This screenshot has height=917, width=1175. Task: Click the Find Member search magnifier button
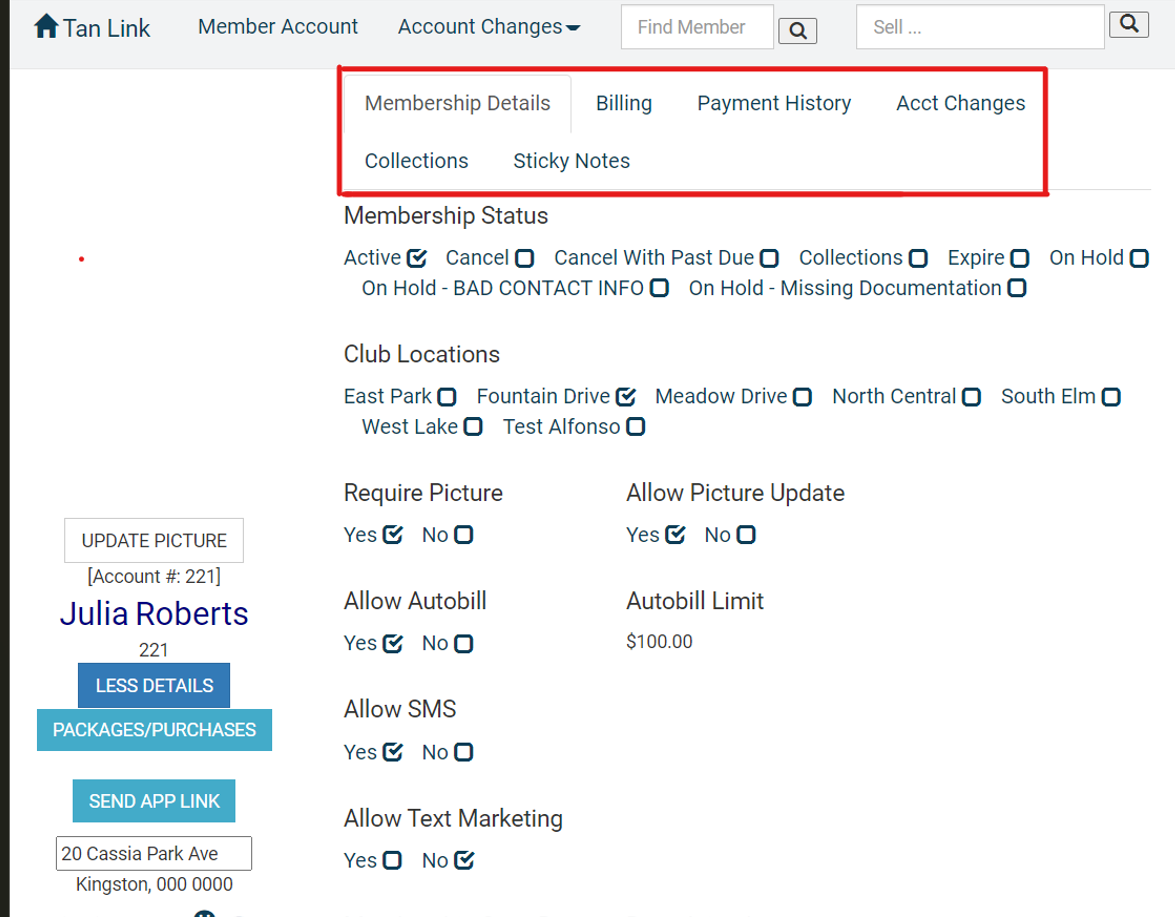pos(797,31)
